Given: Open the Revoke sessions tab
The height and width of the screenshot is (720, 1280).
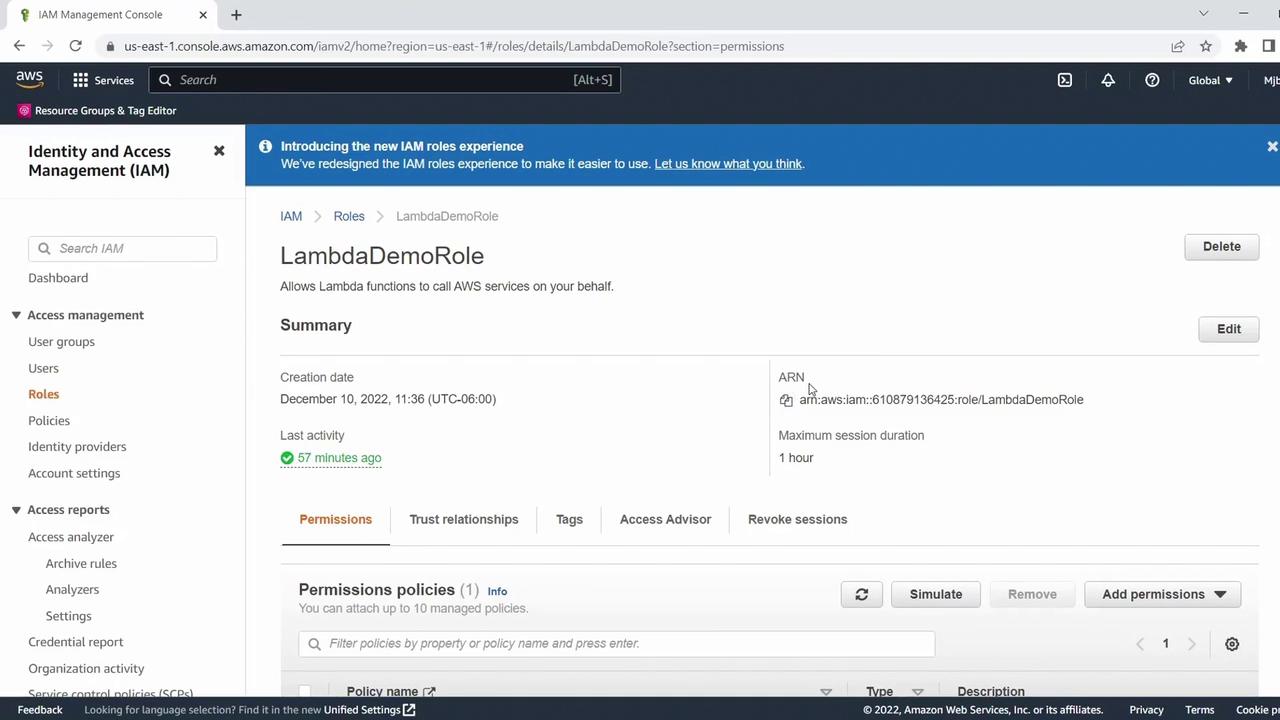Looking at the screenshot, I should point(797,520).
